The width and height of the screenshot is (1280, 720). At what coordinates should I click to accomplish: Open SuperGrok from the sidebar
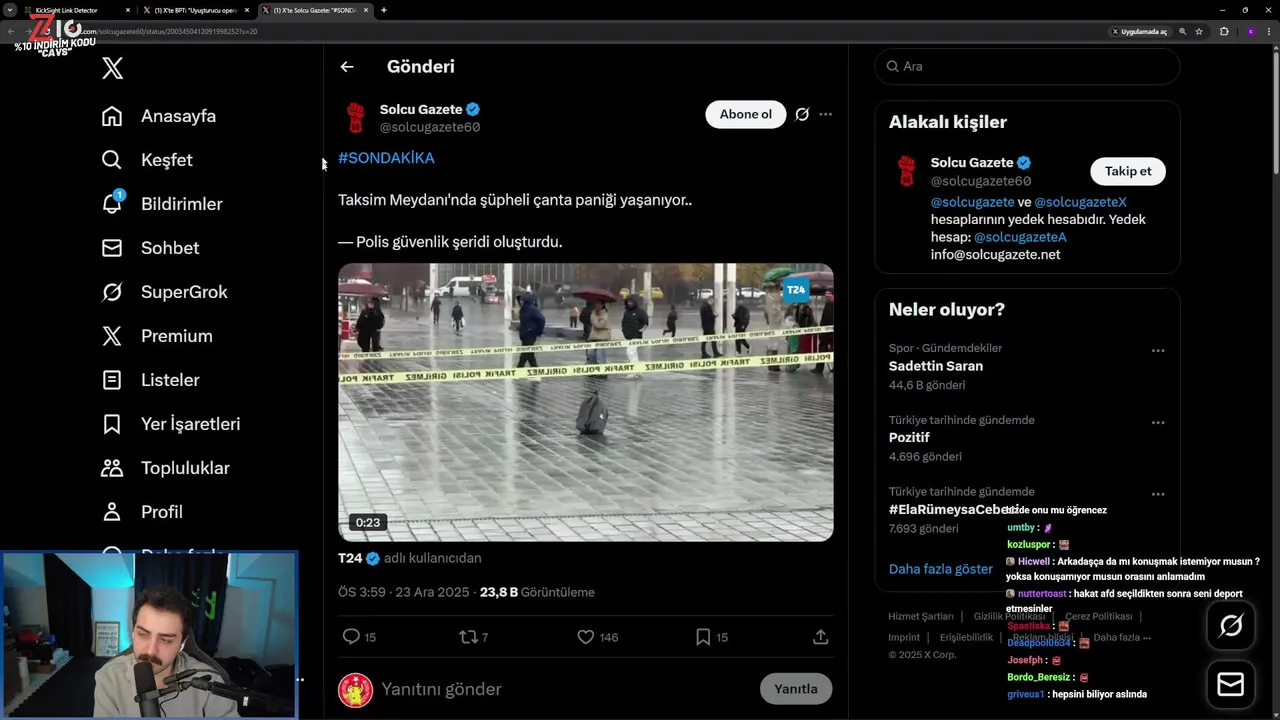tap(164, 292)
